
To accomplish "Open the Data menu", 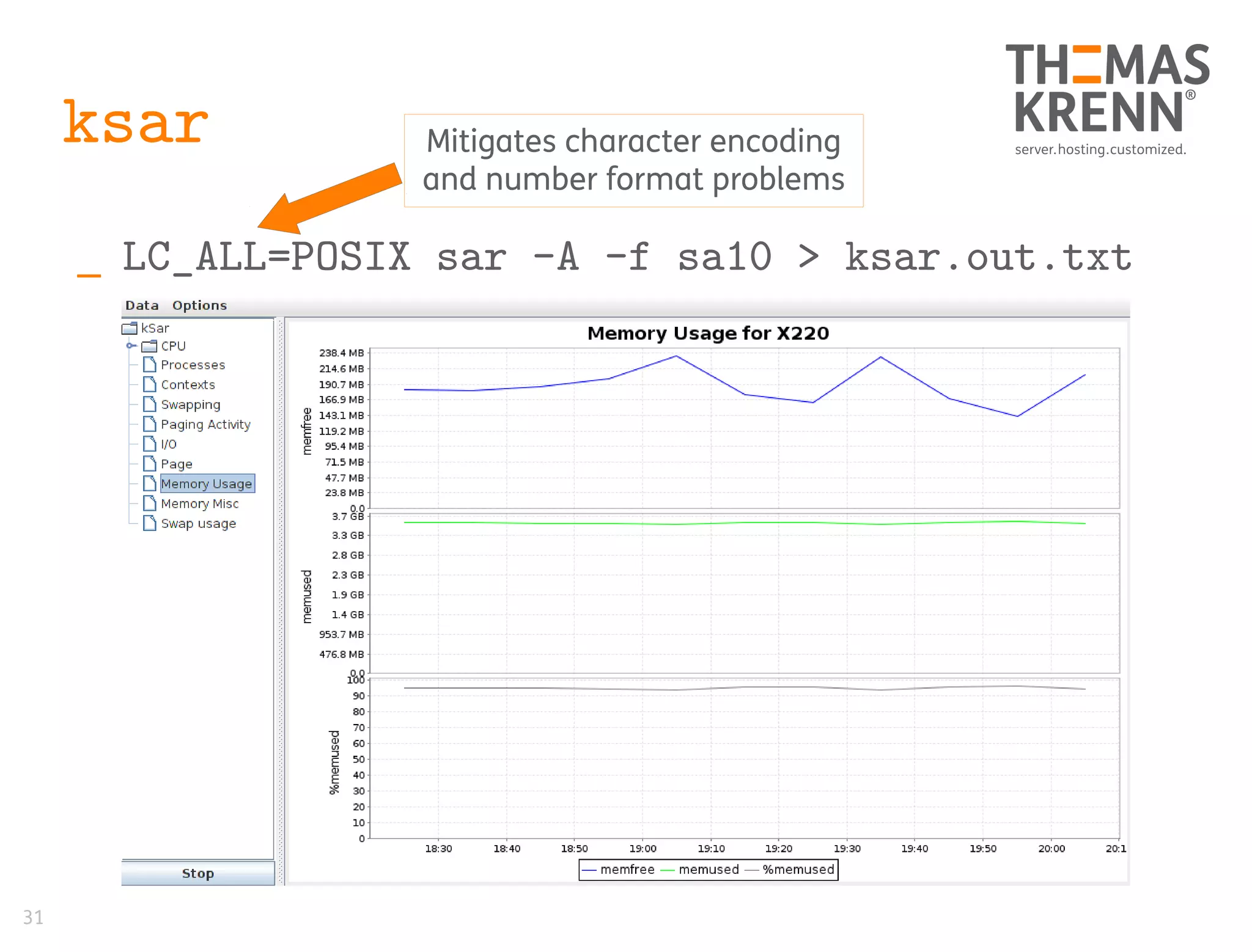I will coord(142,306).
